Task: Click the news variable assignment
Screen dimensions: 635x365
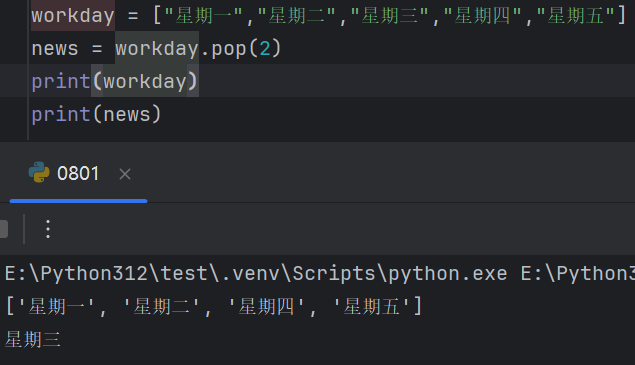Action: (55, 49)
